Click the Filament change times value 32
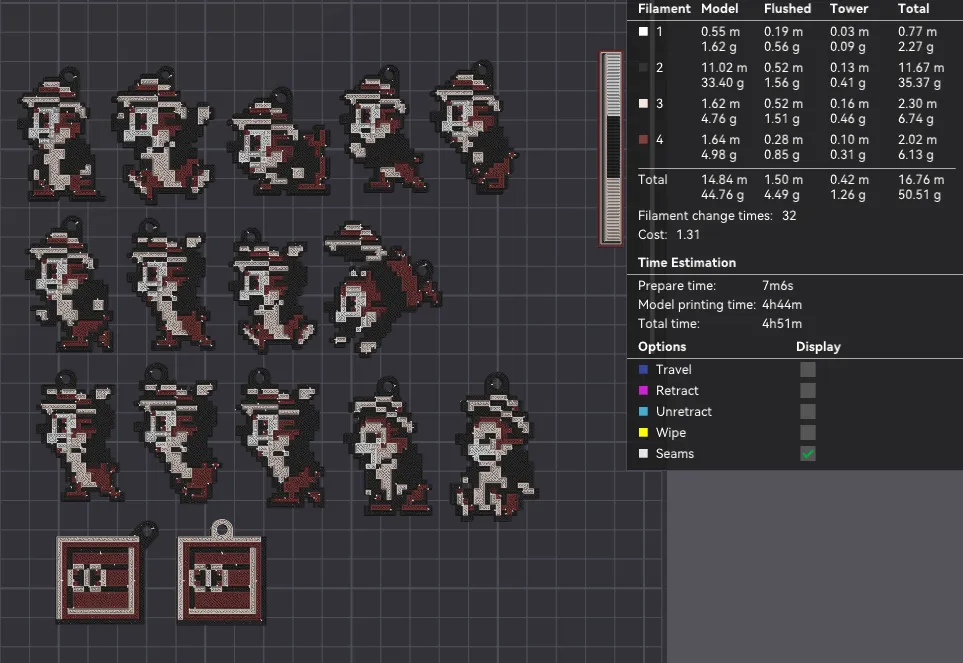Viewport: 963px width, 663px height. 789,216
